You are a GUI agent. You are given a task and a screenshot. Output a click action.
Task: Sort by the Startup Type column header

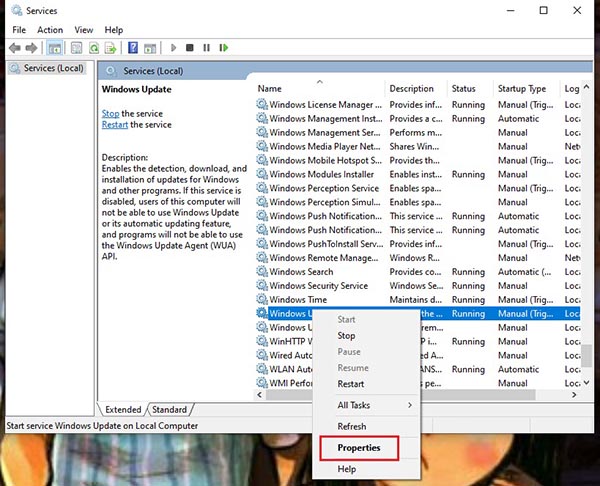(526, 89)
